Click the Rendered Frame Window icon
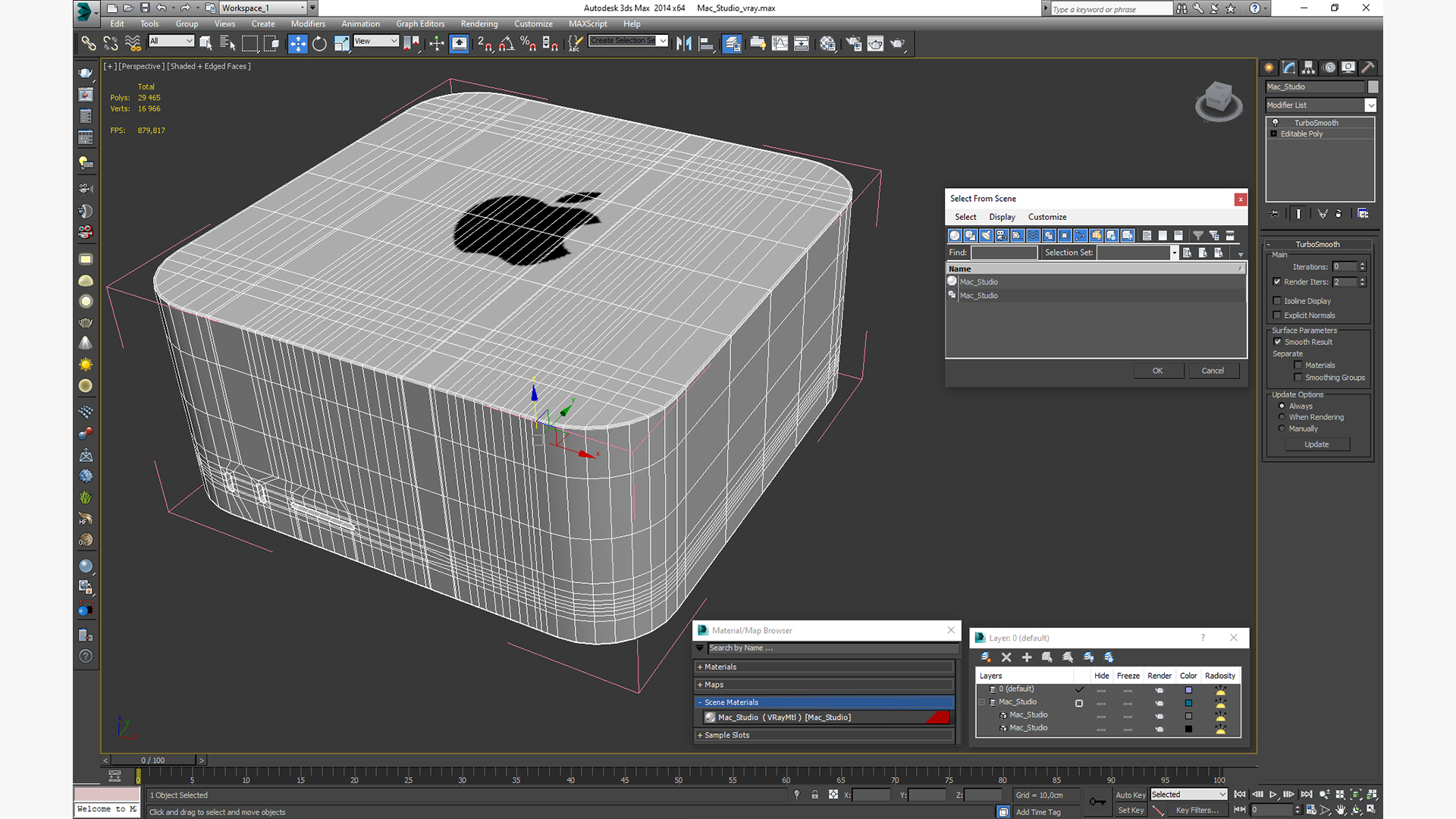Screen dimensions: 1456x819 point(875,43)
